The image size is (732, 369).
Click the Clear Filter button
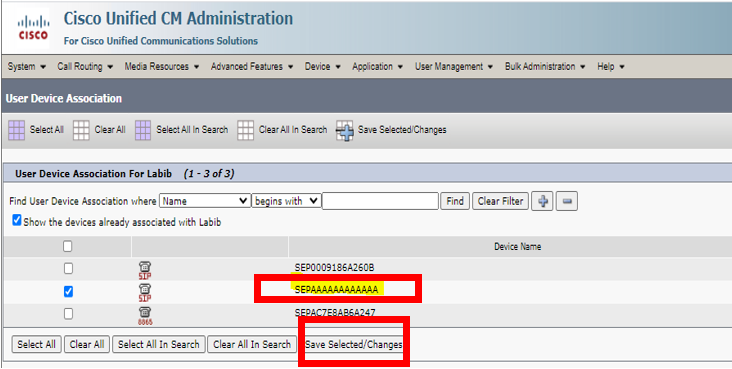pyautogui.click(x=501, y=201)
